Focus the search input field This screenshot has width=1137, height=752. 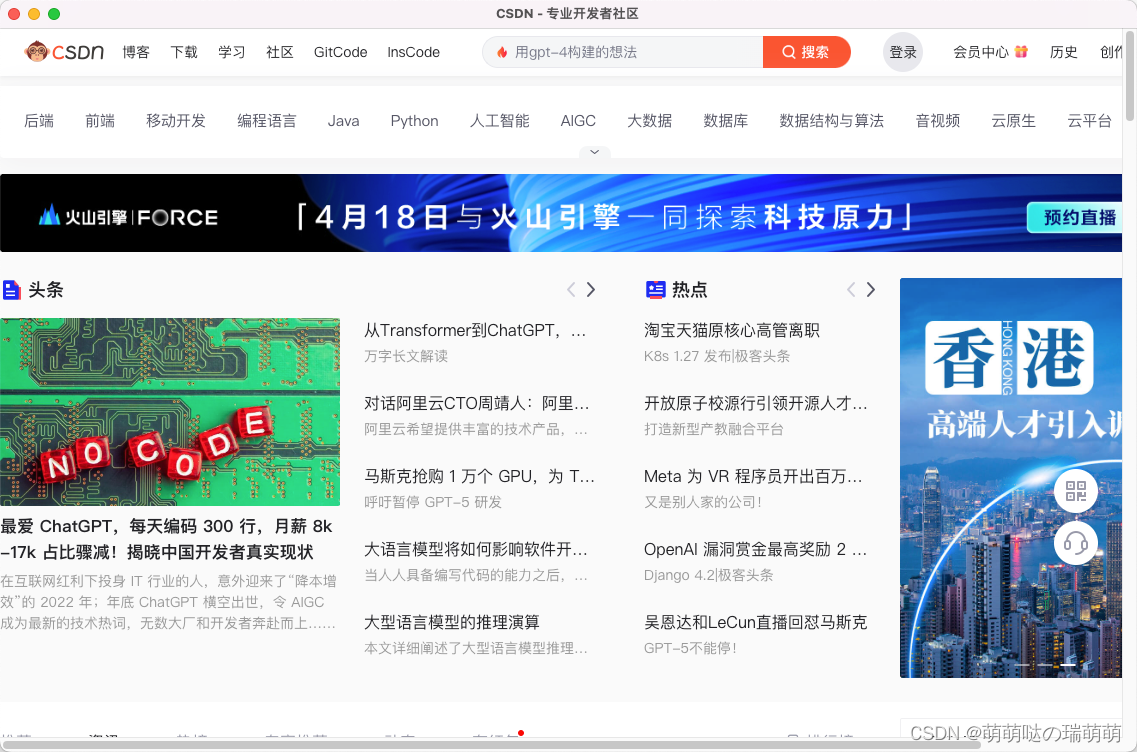tap(624, 52)
